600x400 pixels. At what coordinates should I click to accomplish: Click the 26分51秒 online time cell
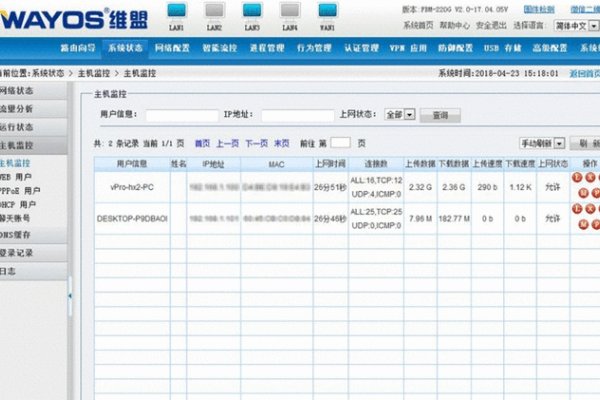pyautogui.click(x=330, y=187)
